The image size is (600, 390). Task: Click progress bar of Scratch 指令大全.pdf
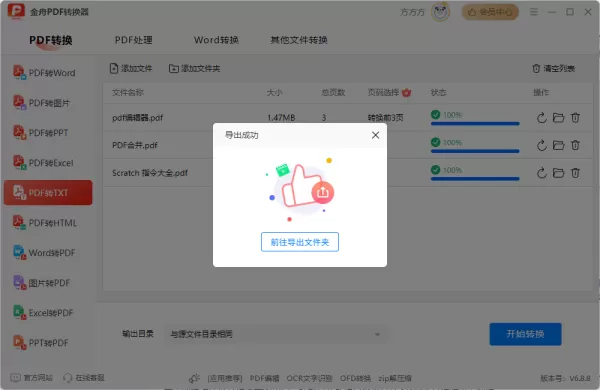(x=475, y=179)
